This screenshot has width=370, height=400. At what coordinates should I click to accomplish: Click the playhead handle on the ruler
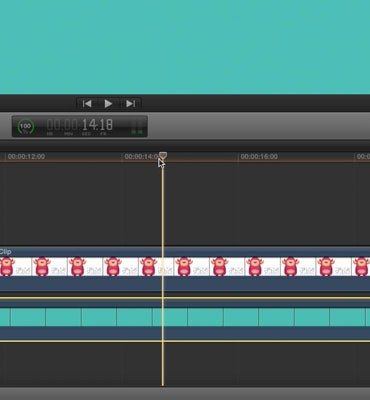[x=163, y=155]
